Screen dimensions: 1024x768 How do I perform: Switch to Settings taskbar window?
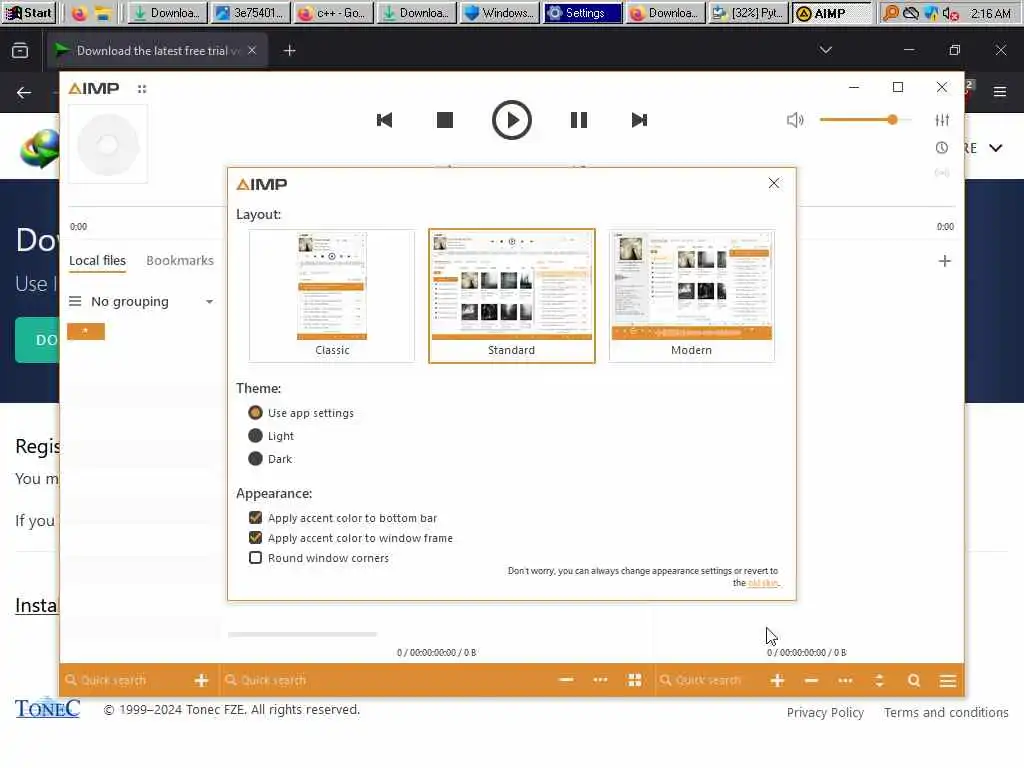[581, 13]
